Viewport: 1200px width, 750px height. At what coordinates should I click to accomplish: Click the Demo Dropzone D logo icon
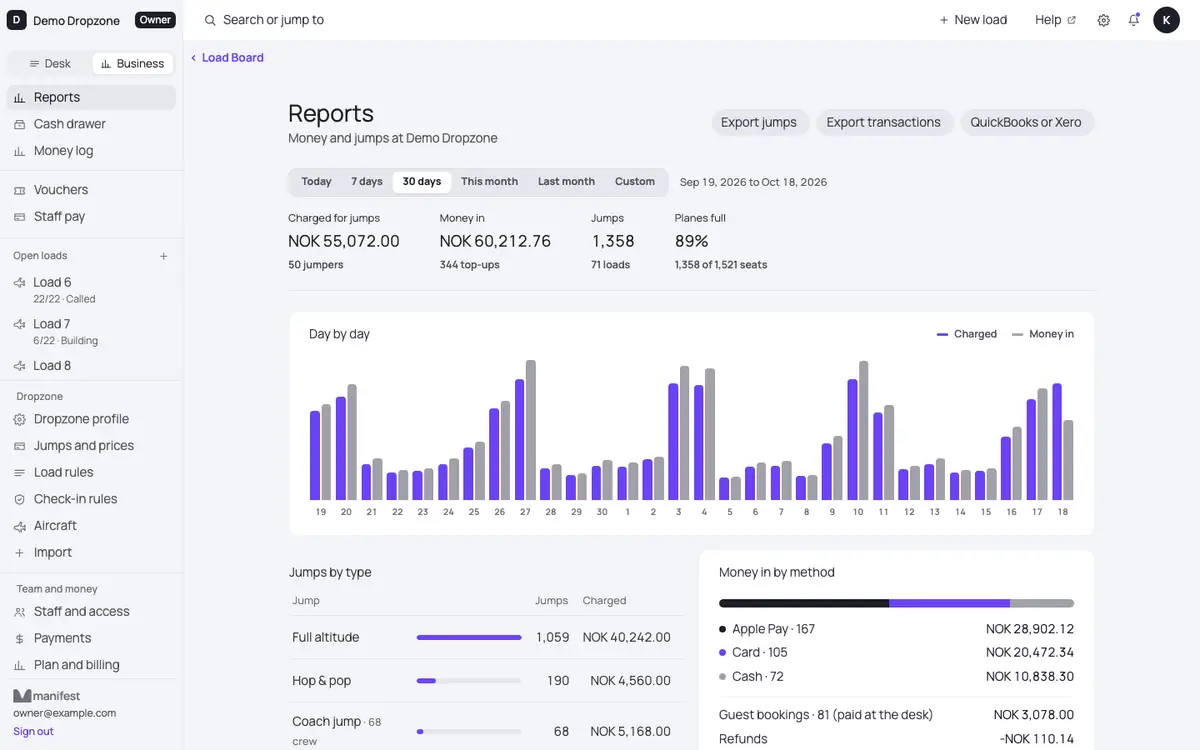(17, 20)
